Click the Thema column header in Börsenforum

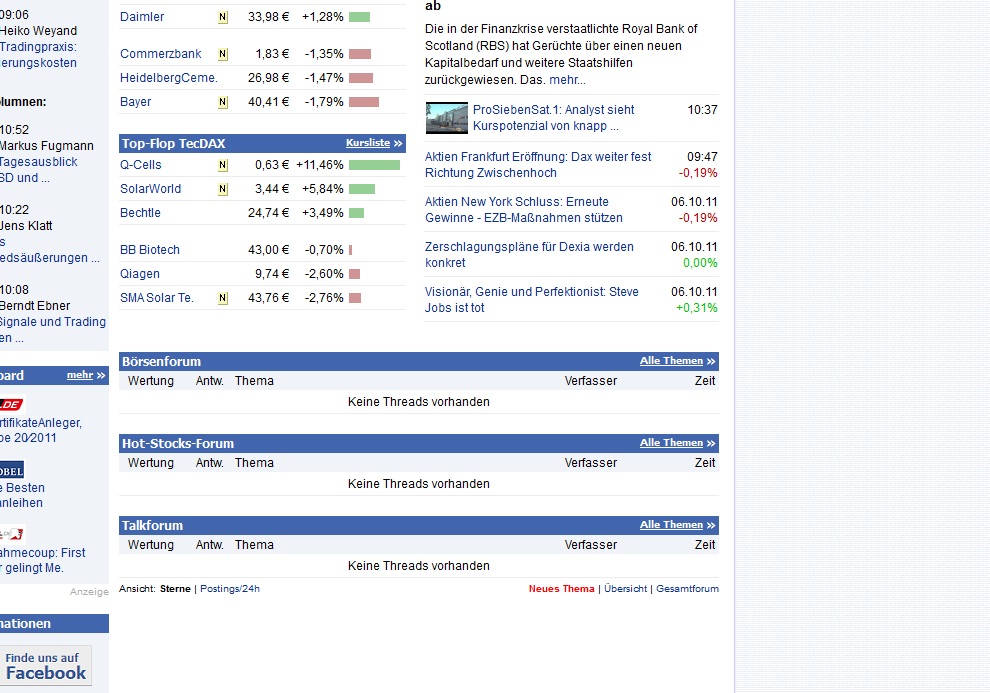point(254,381)
